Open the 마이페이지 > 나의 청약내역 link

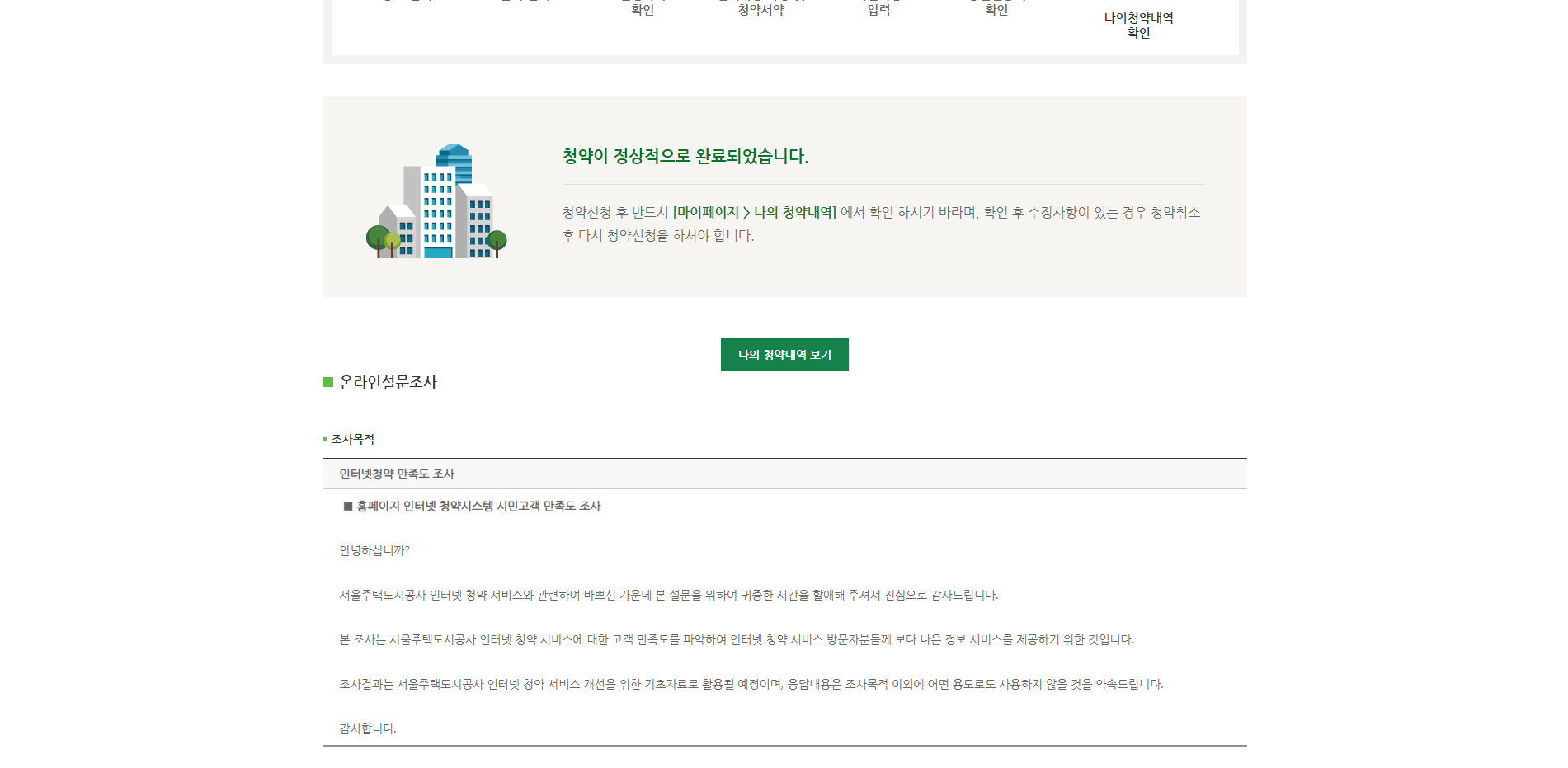coord(754,212)
